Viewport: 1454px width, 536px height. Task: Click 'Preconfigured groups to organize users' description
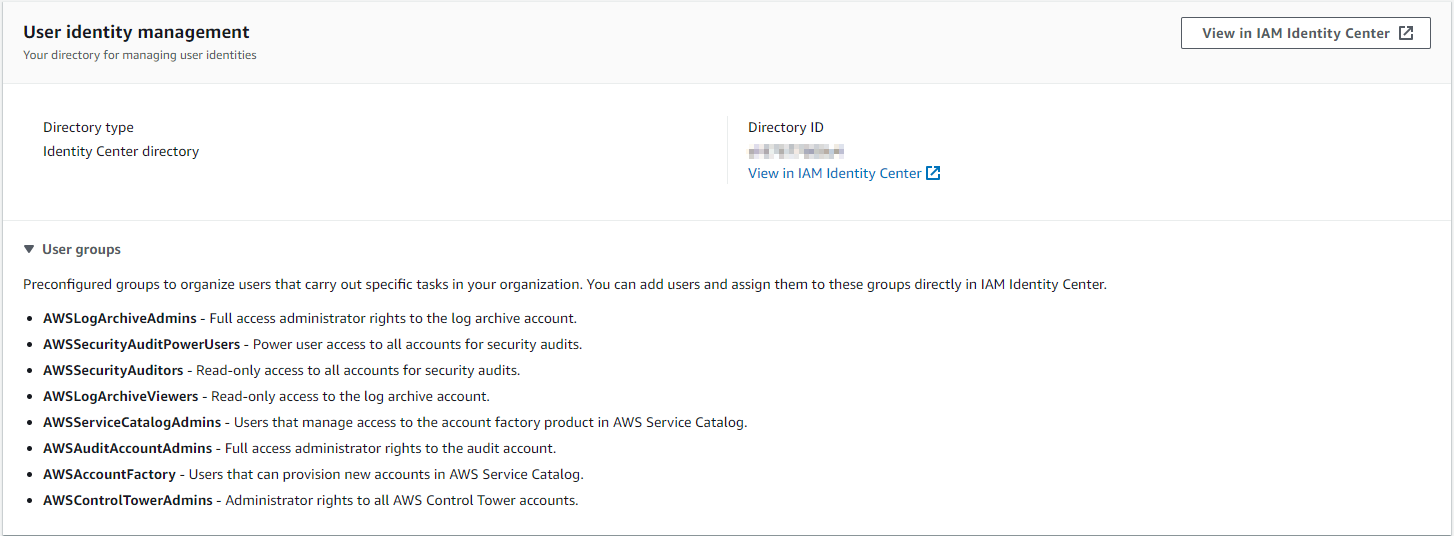pyautogui.click(x=565, y=284)
